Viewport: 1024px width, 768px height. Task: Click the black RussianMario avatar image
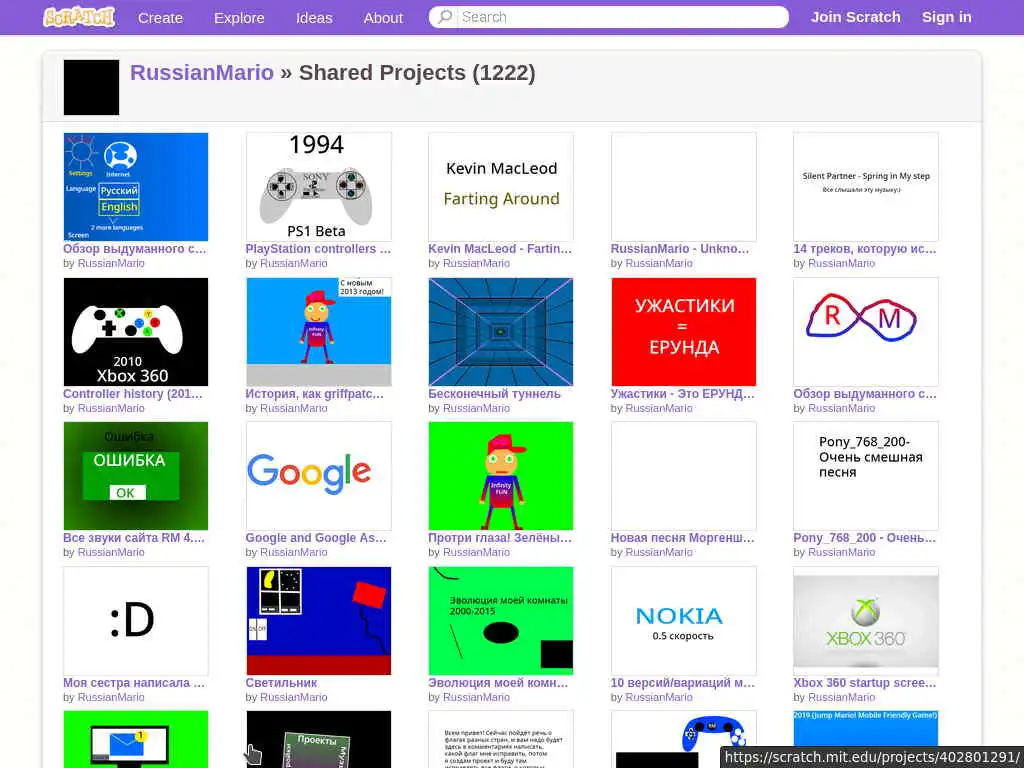coord(91,88)
